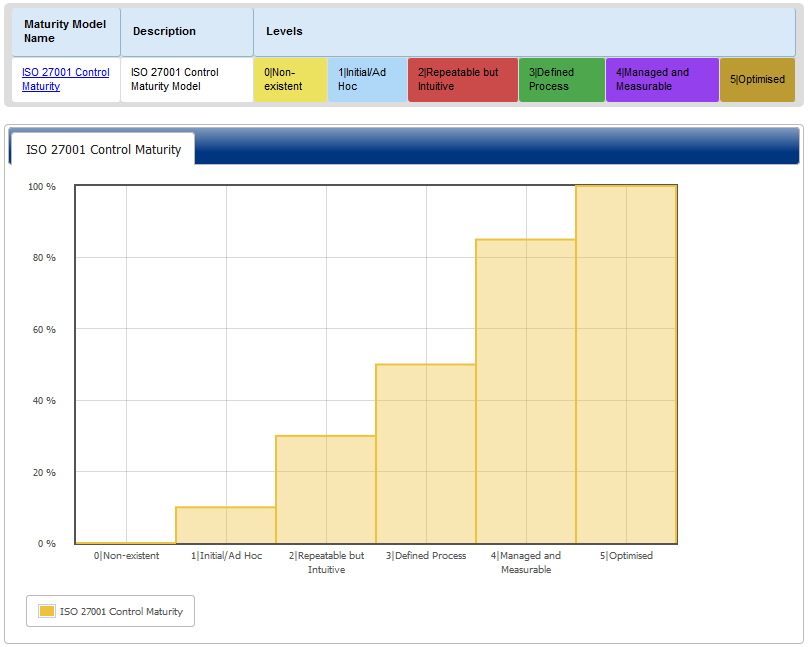Click the 2|Repeatable but Intuitive red cell
This screenshot has width=809, height=647.
click(463, 79)
